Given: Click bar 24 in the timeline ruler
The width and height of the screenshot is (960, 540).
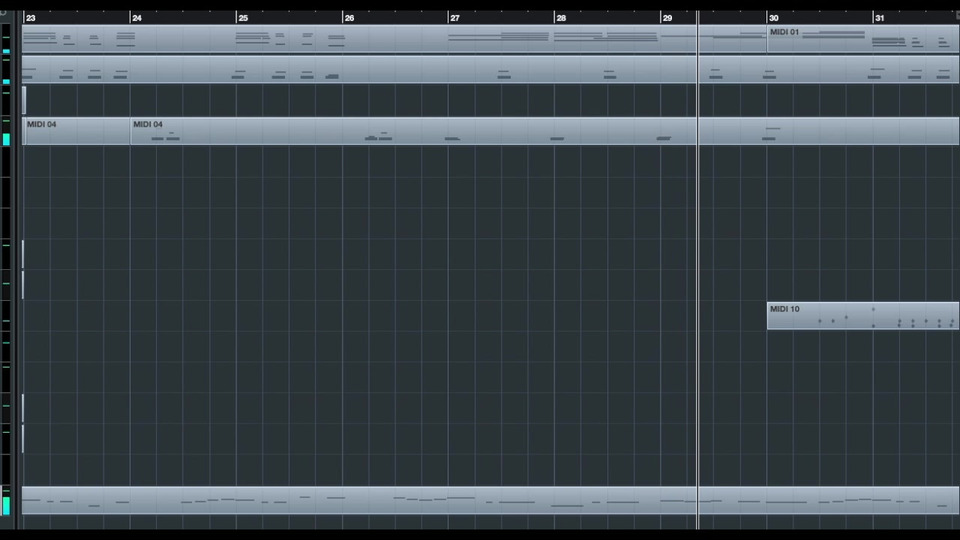Looking at the screenshot, I should [x=137, y=18].
